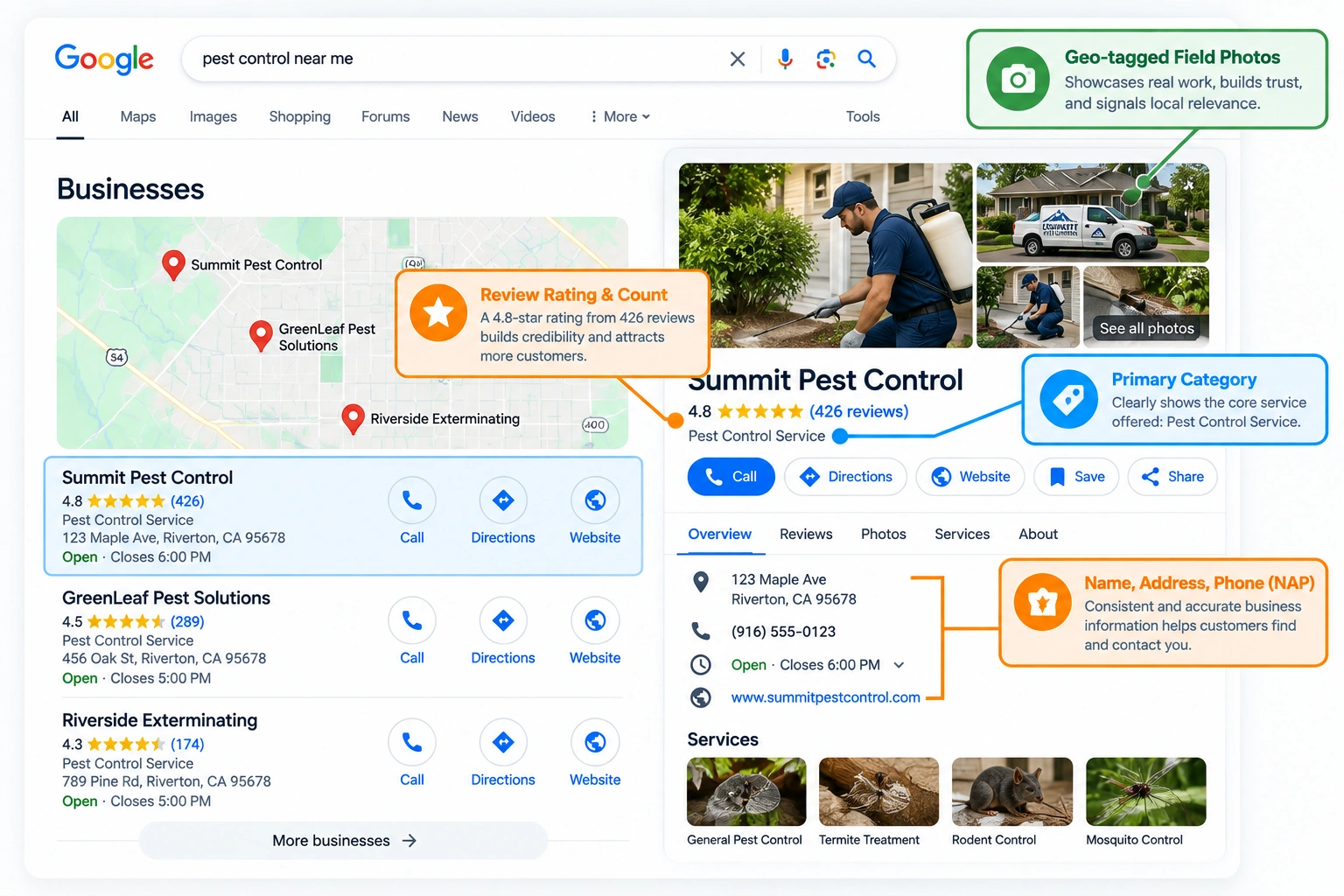Open main technician spraying photo
Image resolution: width=1344 pixels, height=896 pixels.
[825, 255]
